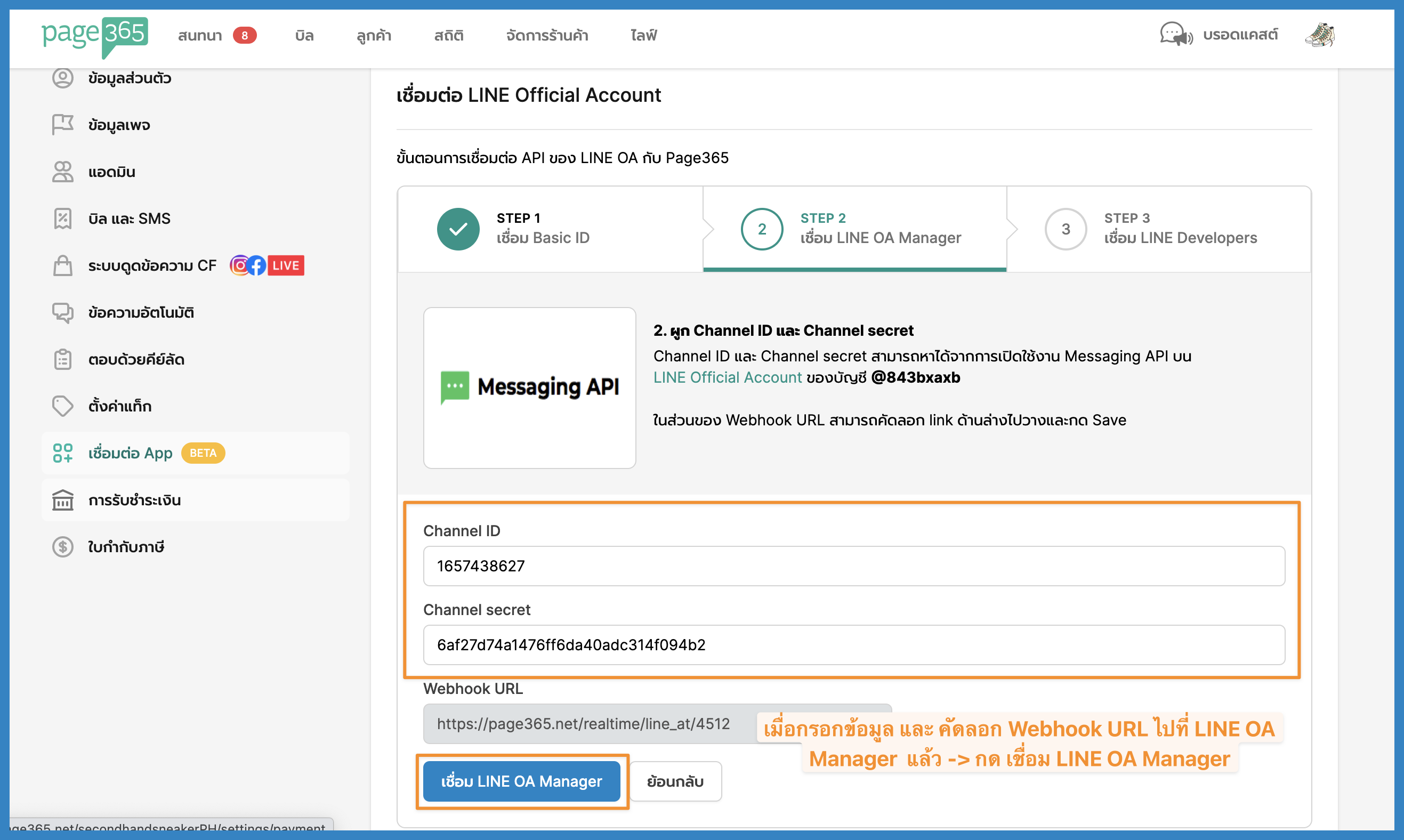Open เชื่อมต่อ App settings
The width and height of the screenshot is (1404, 840).
pos(195,453)
